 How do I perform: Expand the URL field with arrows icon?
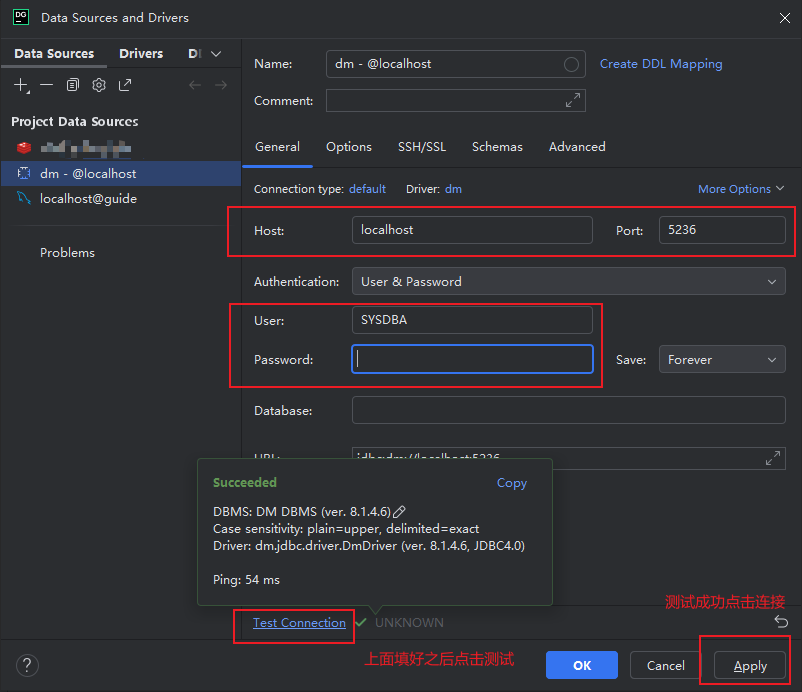click(772, 458)
